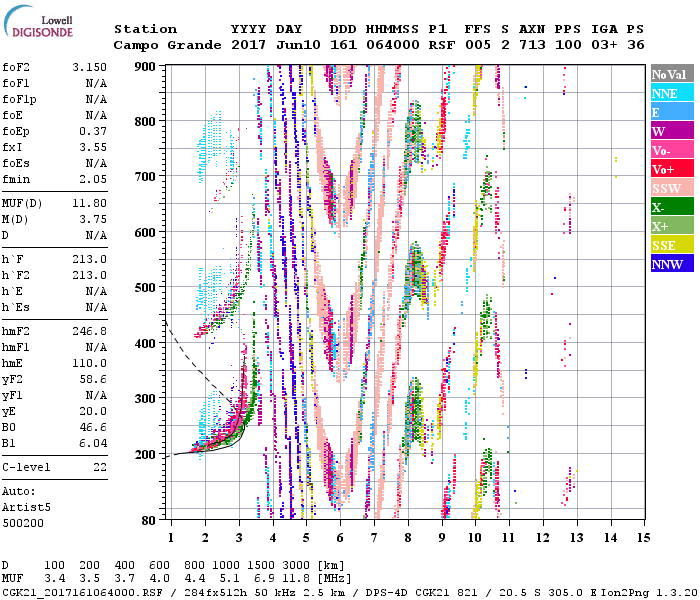700x600 pixels.
Task: Click the SSE yellow legend swatch
Action: point(671,245)
